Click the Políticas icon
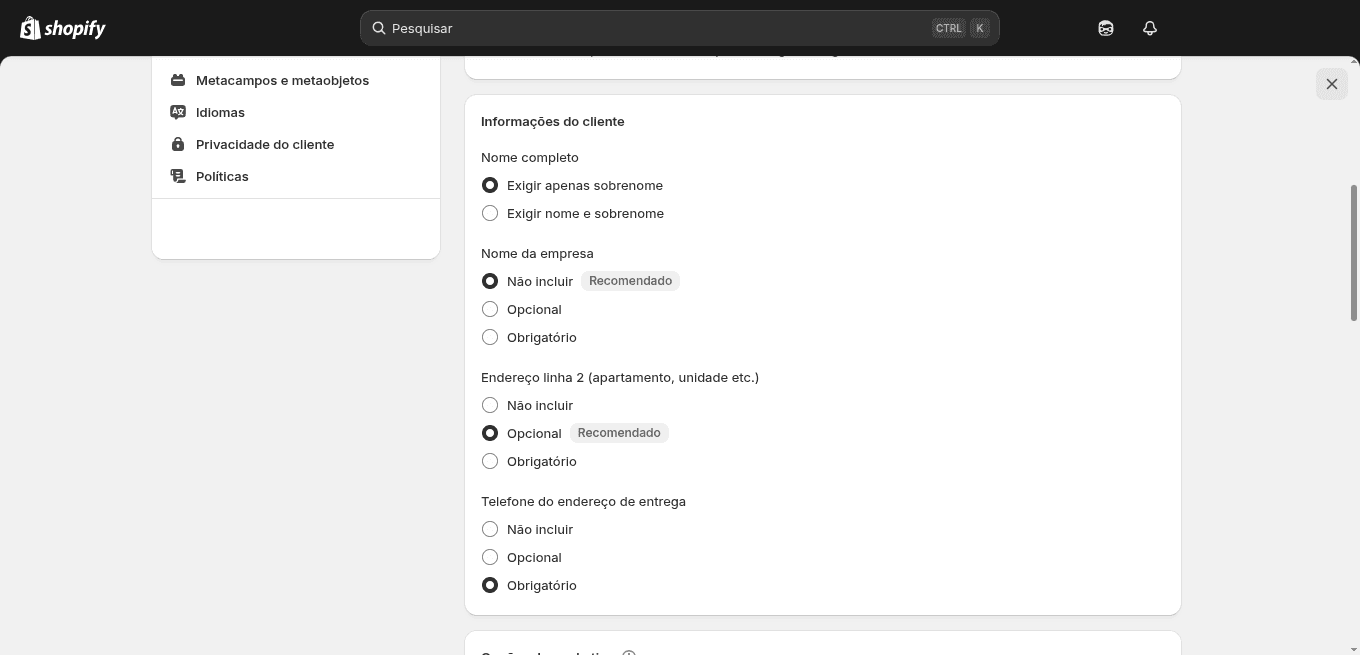Viewport: 1360px width, 655px height. [178, 176]
